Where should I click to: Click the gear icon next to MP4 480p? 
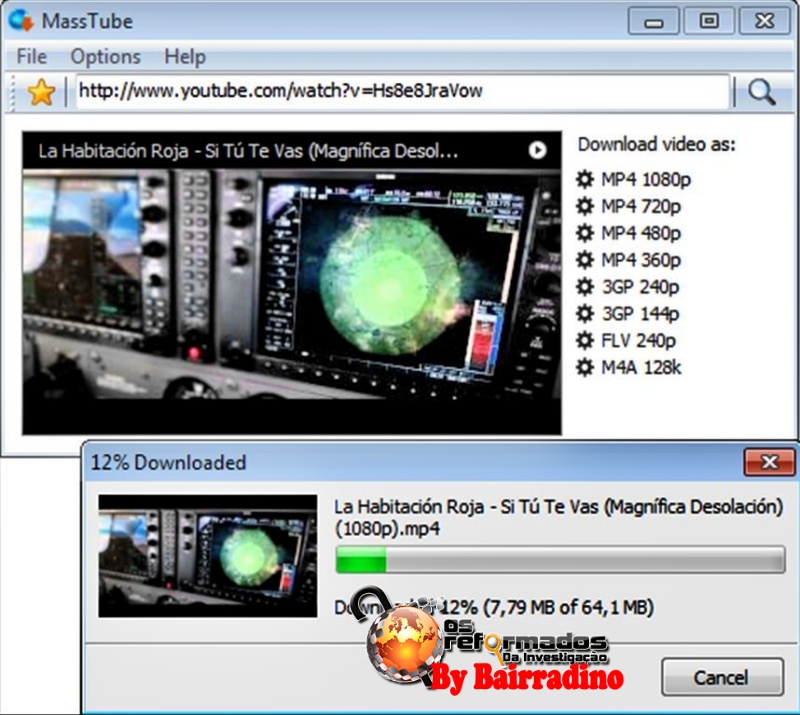[585, 233]
